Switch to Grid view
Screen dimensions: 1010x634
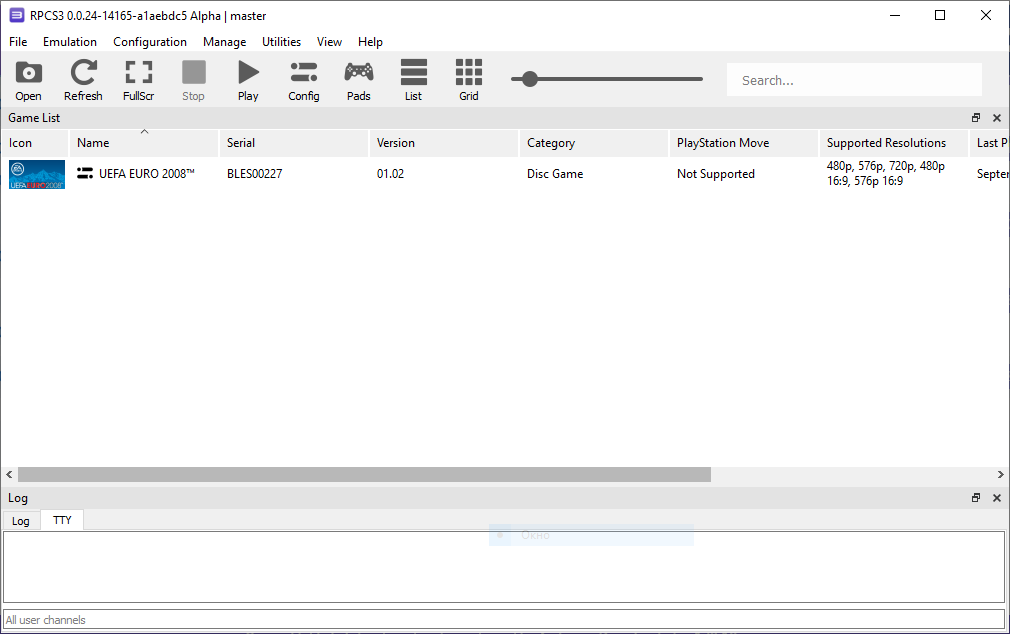469,80
